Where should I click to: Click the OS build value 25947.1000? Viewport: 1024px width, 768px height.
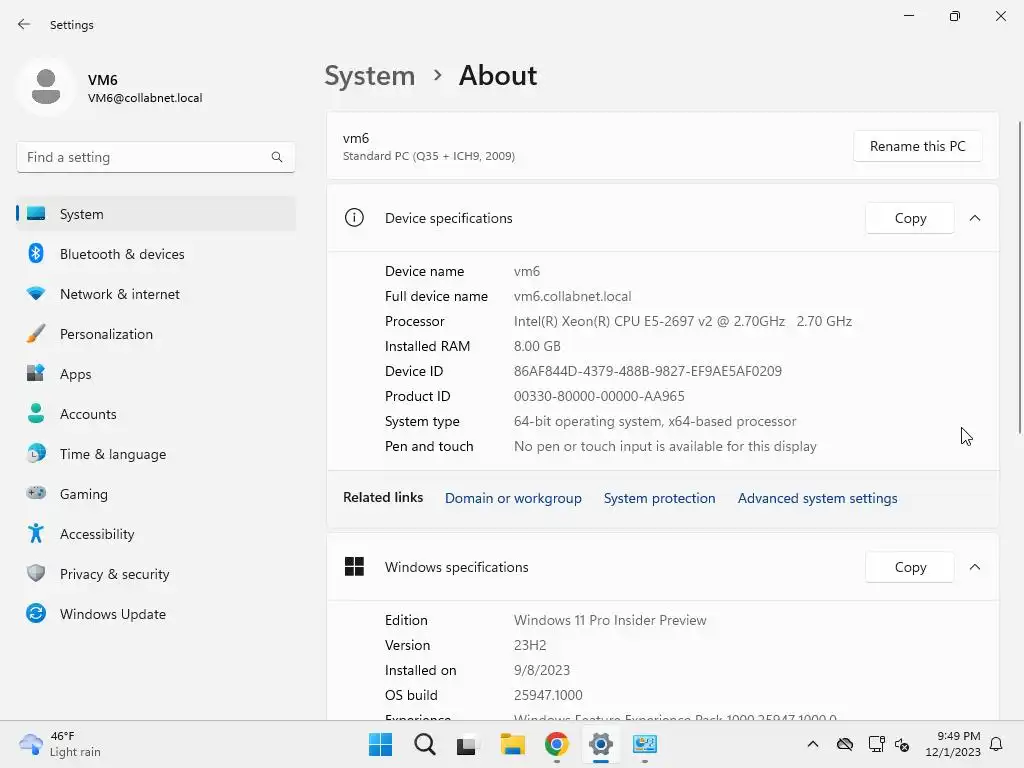(x=548, y=695)
